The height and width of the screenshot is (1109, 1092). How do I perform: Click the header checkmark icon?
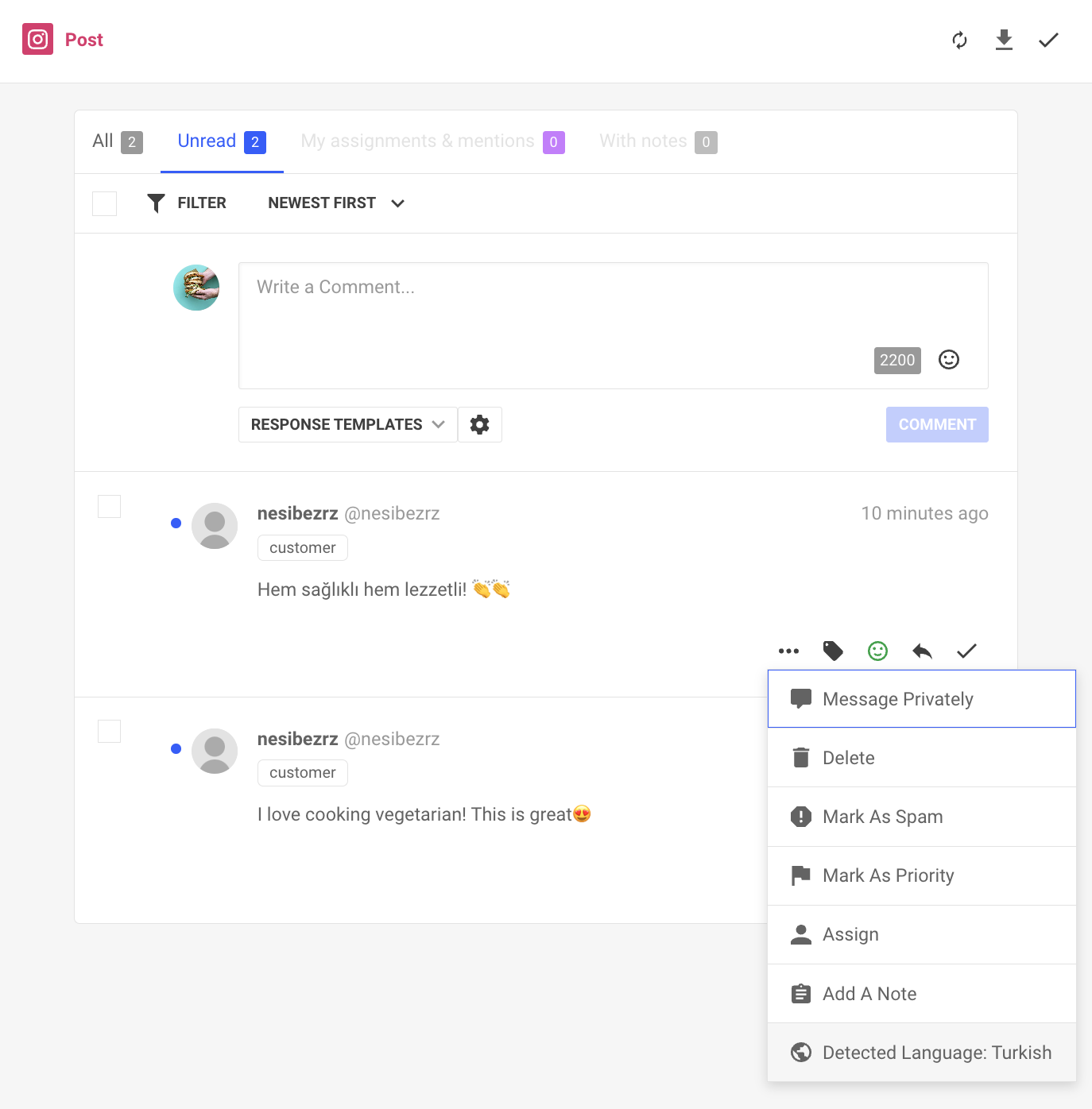point(1048,40)
